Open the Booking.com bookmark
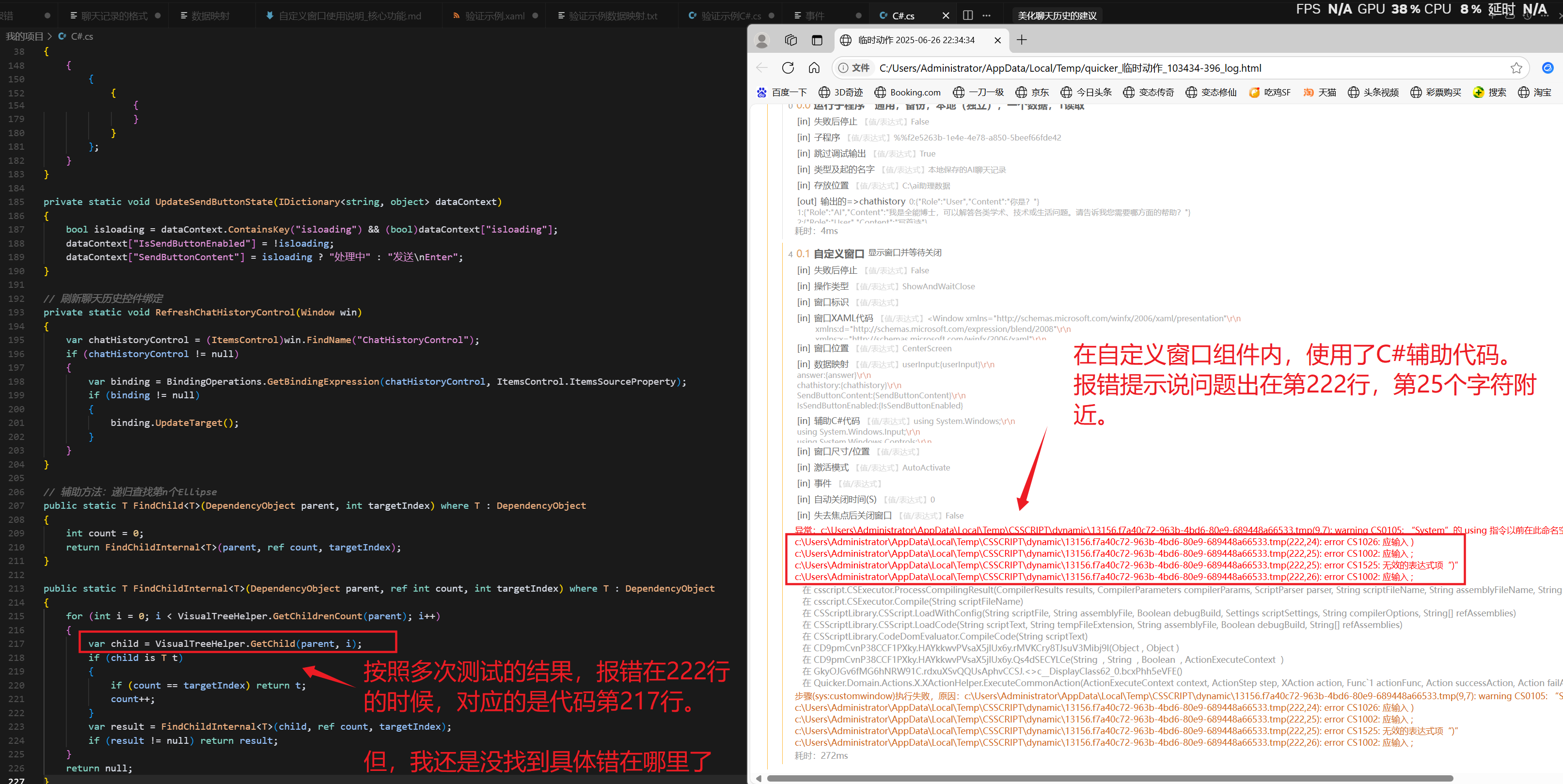This screenshot has height=784, width=1563. tap(907, 92)
